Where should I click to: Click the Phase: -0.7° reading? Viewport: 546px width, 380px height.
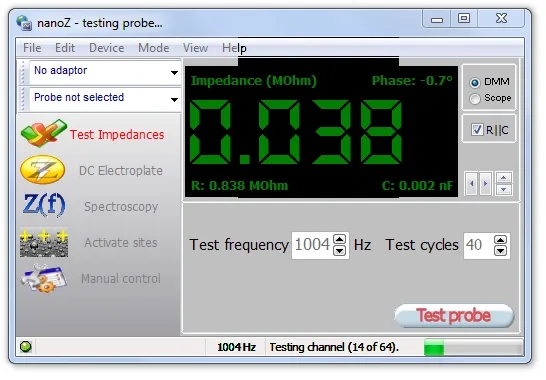tap(412, 81)
